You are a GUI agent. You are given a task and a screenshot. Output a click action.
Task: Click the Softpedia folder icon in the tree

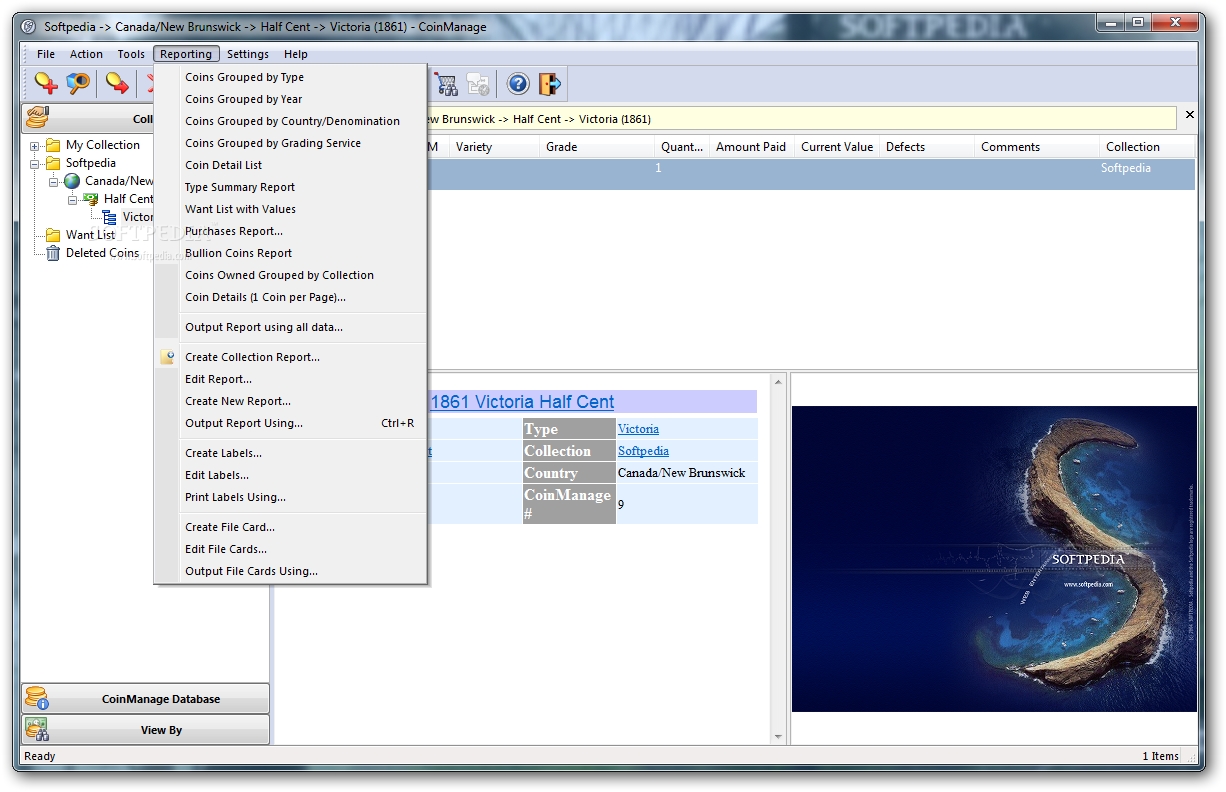coord(53,163)
